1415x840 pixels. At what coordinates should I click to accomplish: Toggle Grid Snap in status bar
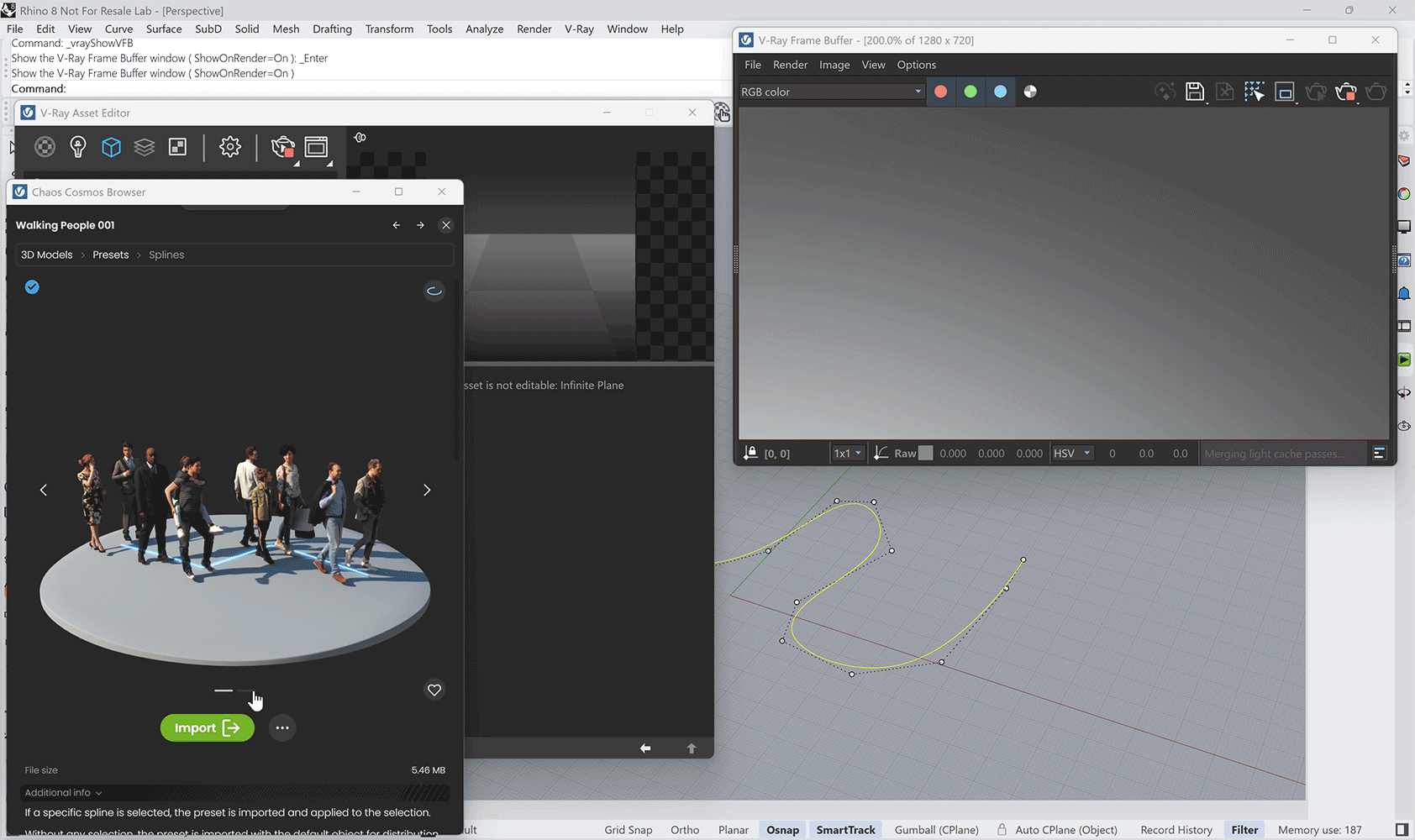629,830
